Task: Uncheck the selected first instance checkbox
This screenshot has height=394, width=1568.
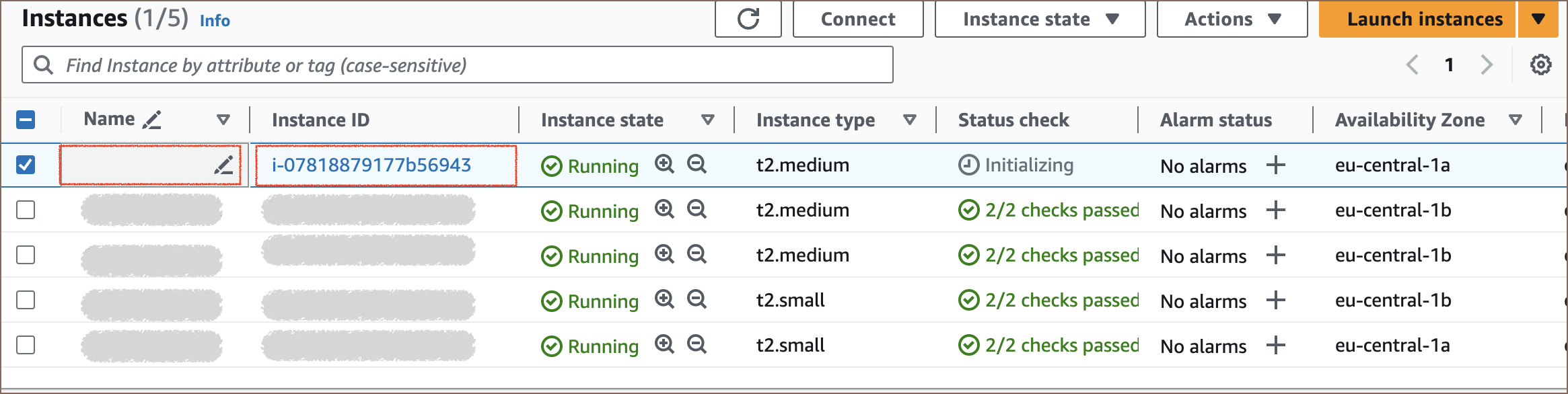Action: click(x=26, y=165)
